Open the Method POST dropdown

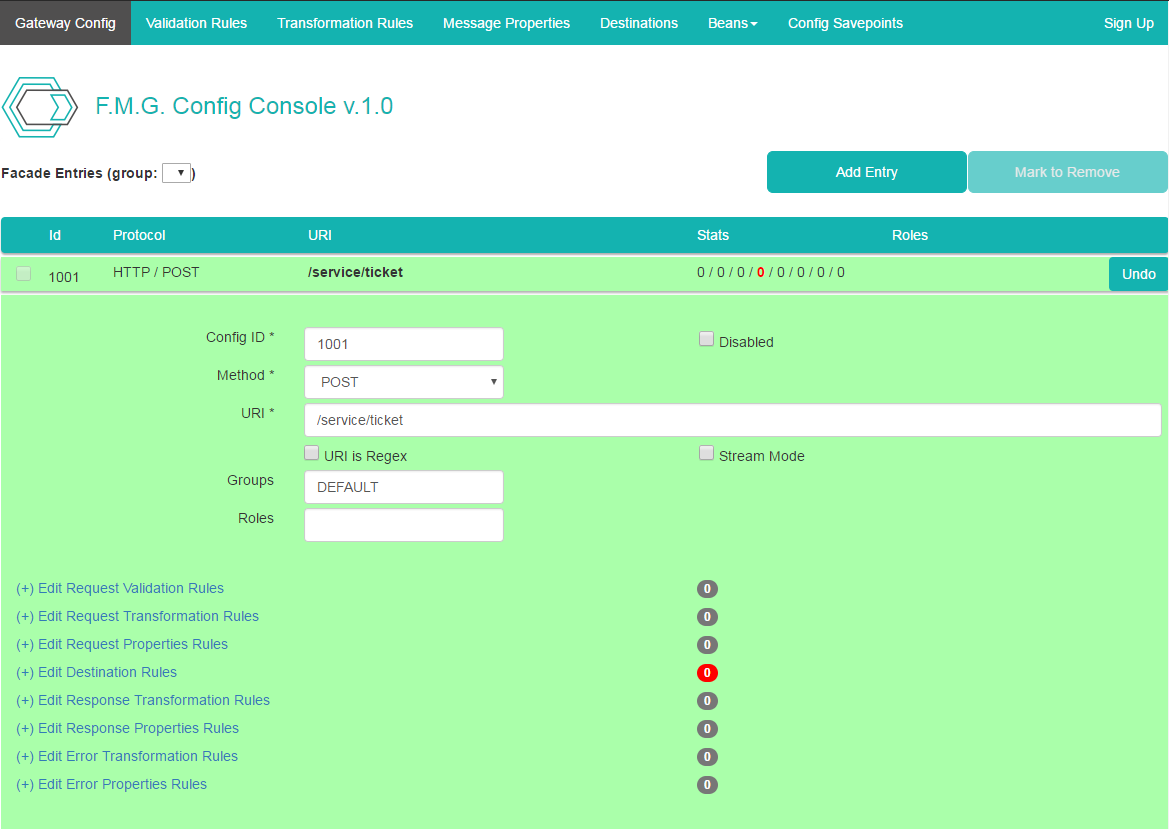403,382
